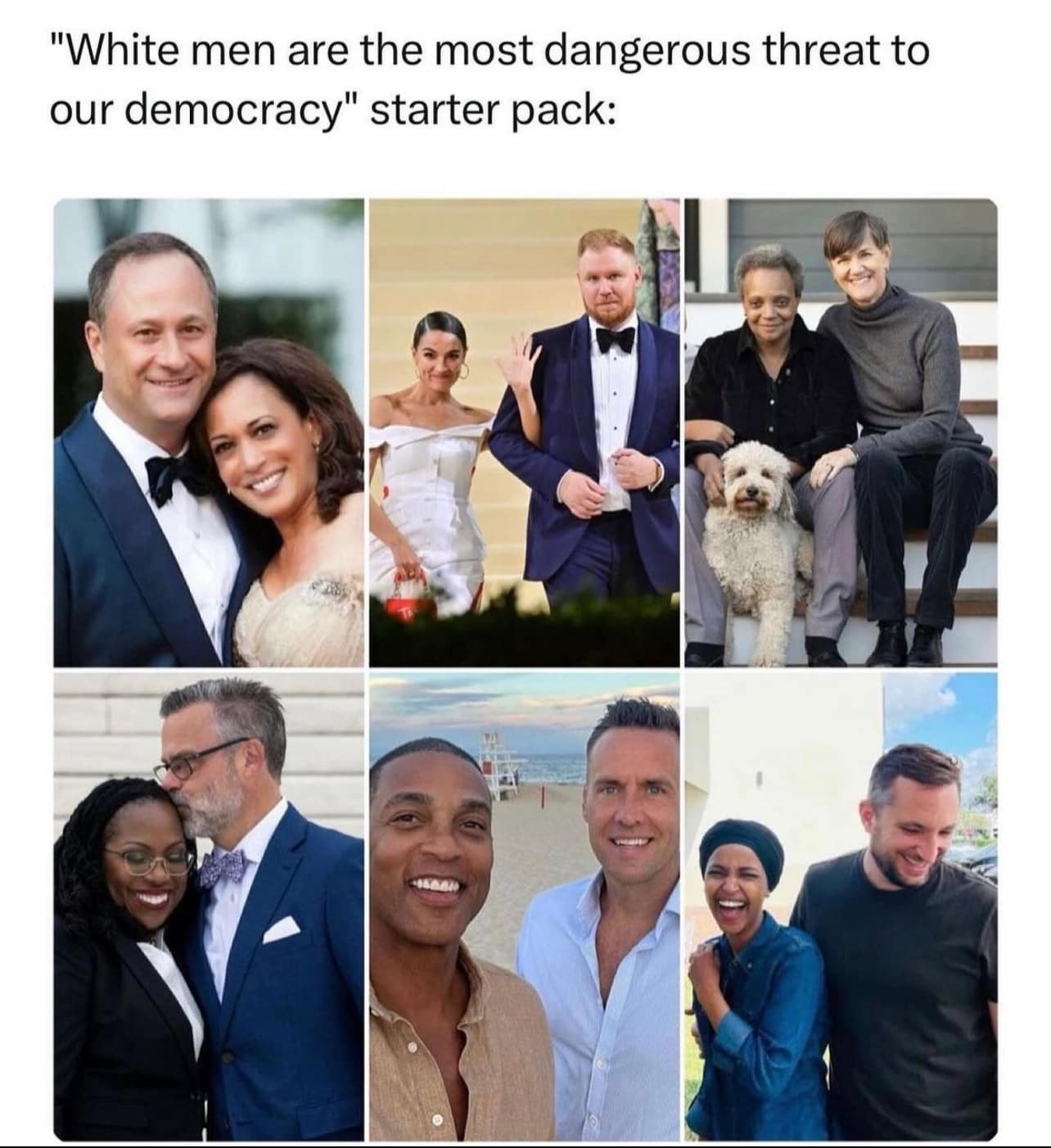Open the top-right photo with fluffy dog

coord(841,432)
